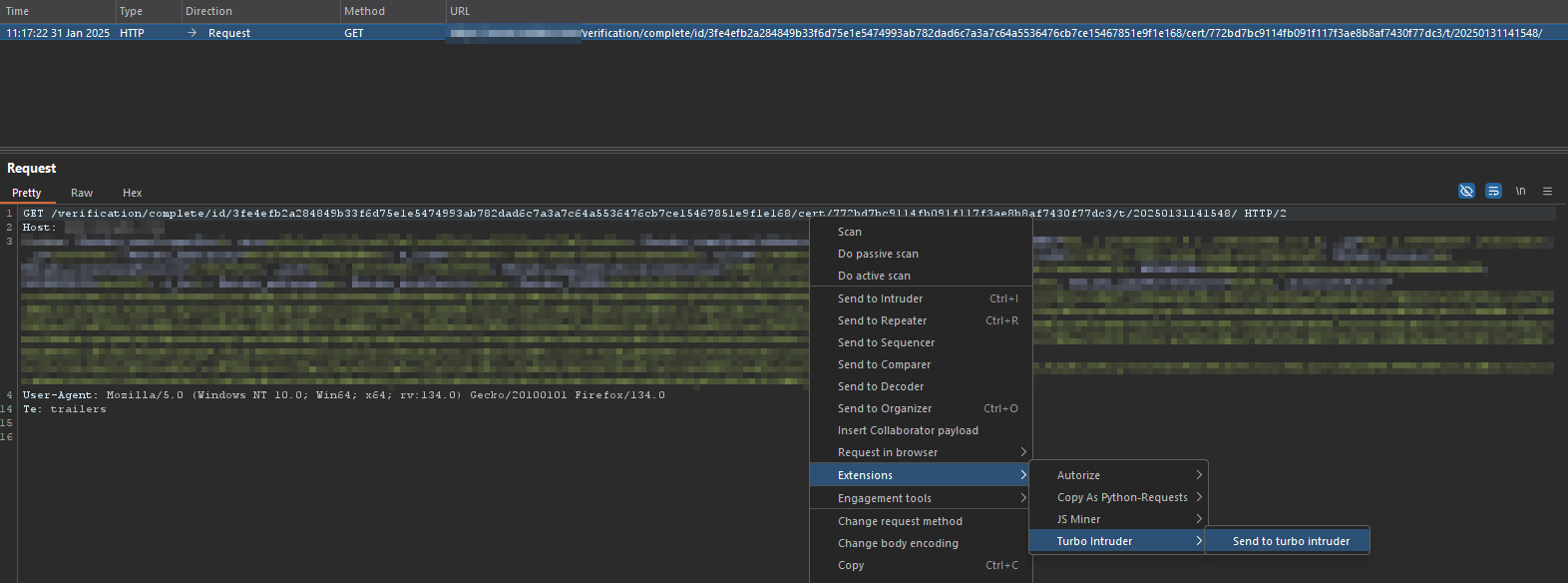Toggle word wrap in the request editor

1493,191
